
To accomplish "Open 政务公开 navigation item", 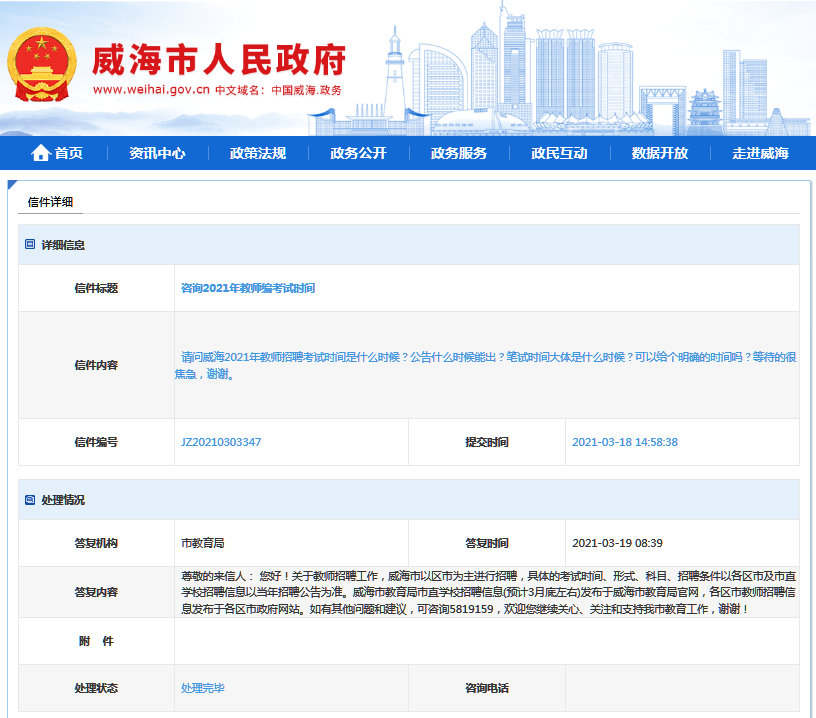I will click(x=359, y=153).
